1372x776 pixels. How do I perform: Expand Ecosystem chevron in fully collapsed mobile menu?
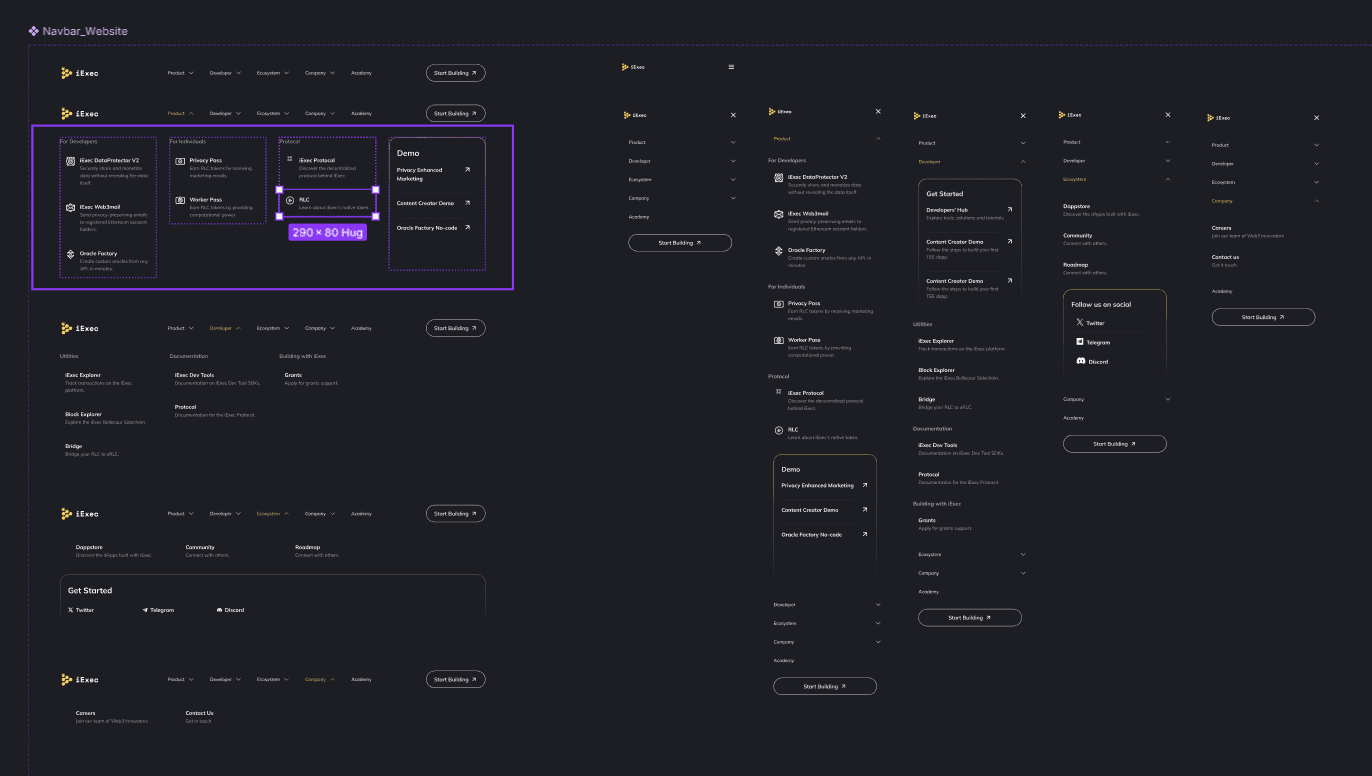(x=733, y=180)
